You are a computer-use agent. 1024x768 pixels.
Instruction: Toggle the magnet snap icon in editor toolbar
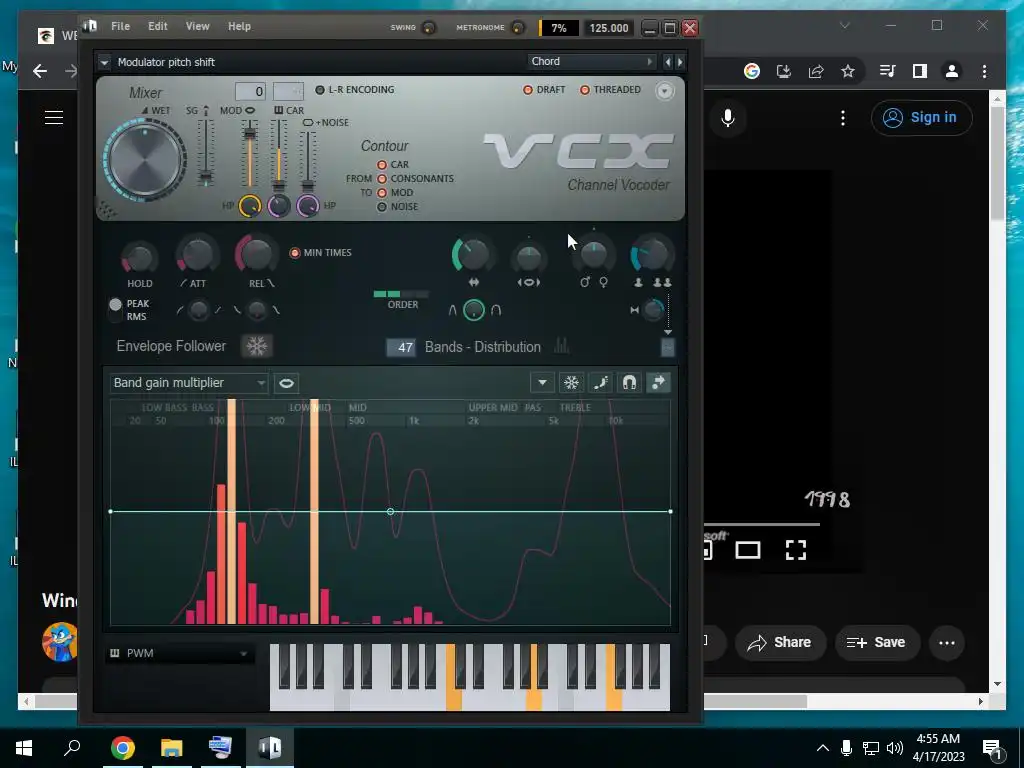pyautogui.click(x=630, y=383)
